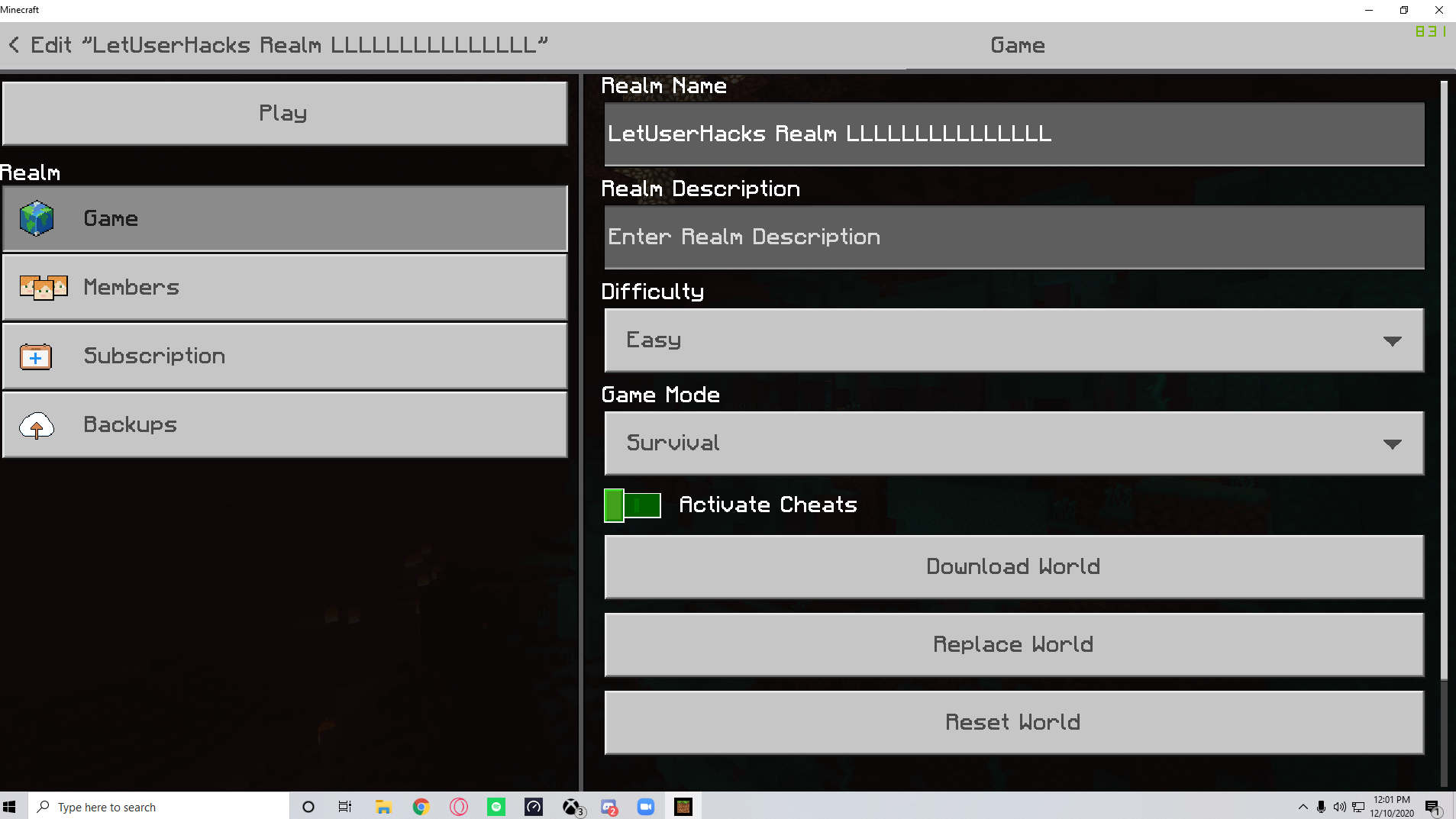Open the speedometer app on taskbar
The image size is (1456, 819).
coord(534,807)
